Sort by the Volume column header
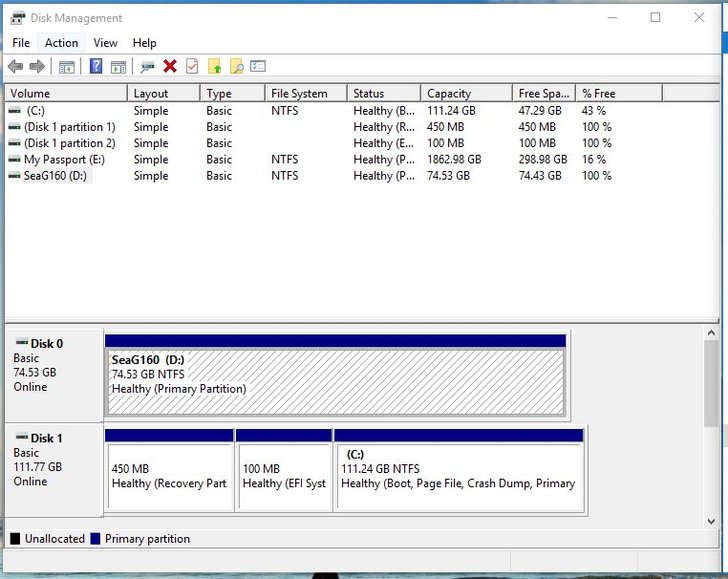The width and height of the screenshot is (728, 579). pyautogui.click(x=66, y=93)
